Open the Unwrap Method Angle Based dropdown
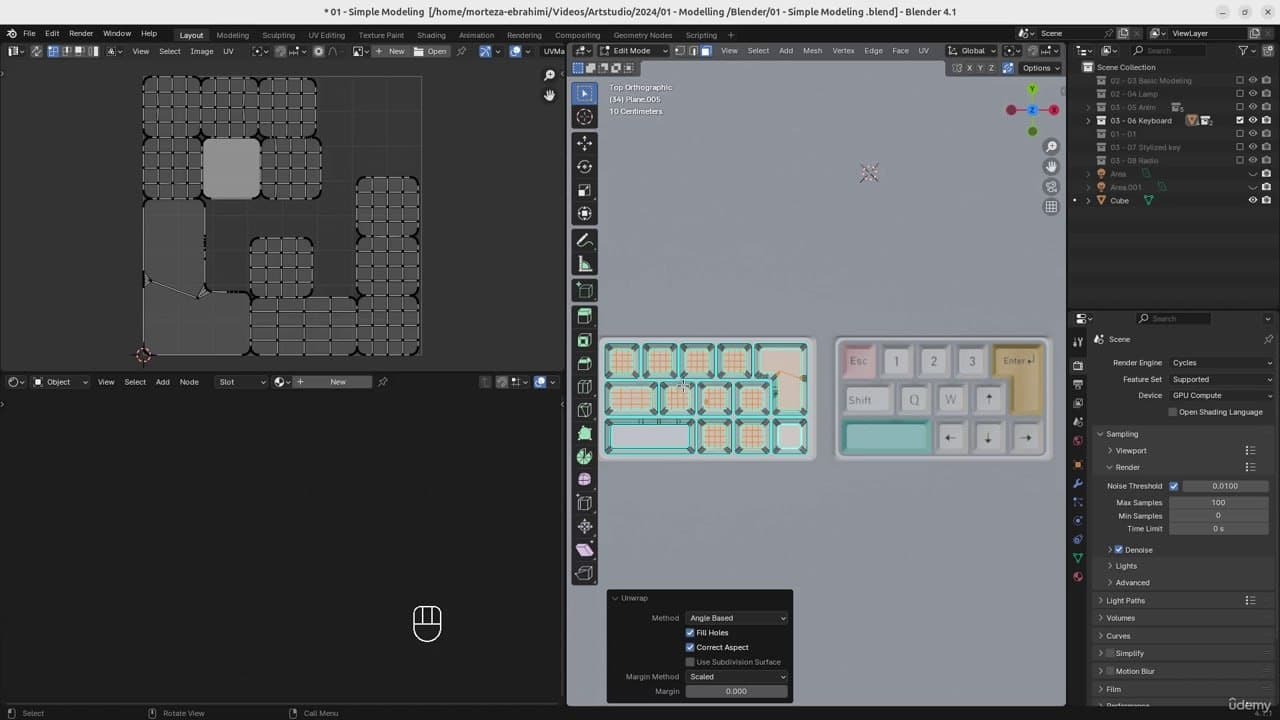 [737, 618]
